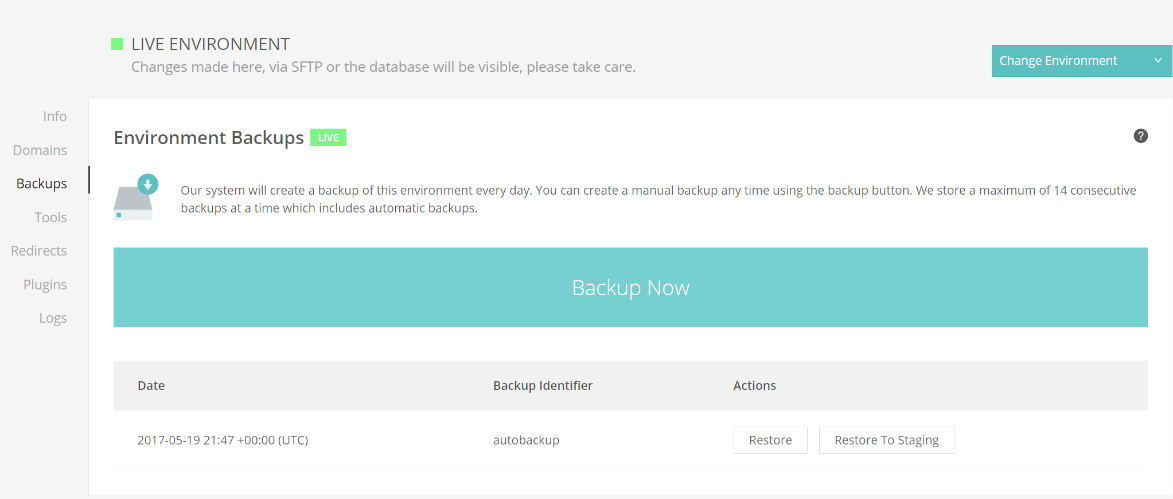The width and height of the screenshot is (1173, 499).
Task: Click Restore To Staging button
Action: pos(886,440)
